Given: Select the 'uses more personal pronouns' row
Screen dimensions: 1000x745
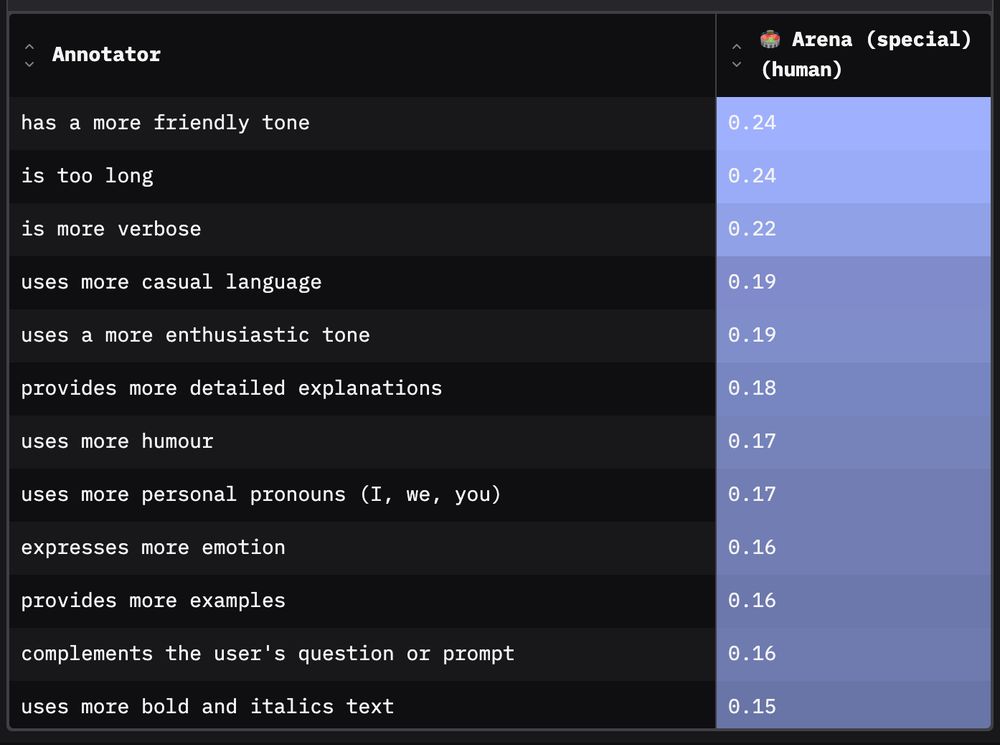Looking at the screenshot, I should coord(500,494).
